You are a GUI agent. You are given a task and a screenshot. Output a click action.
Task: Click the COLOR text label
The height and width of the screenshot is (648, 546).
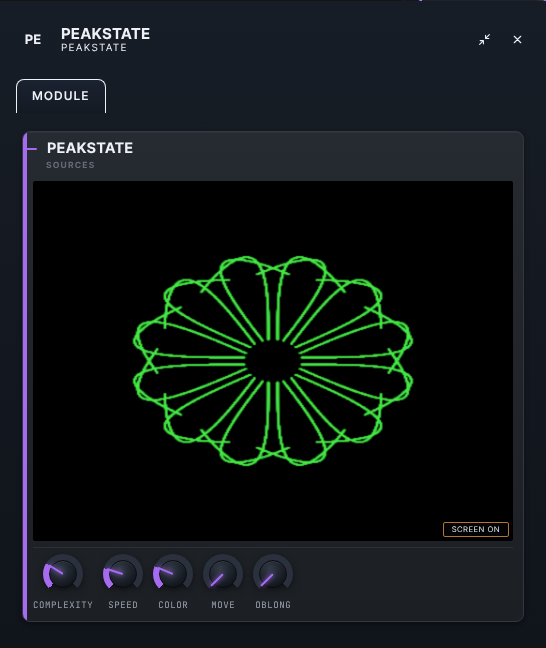[173, 605]
